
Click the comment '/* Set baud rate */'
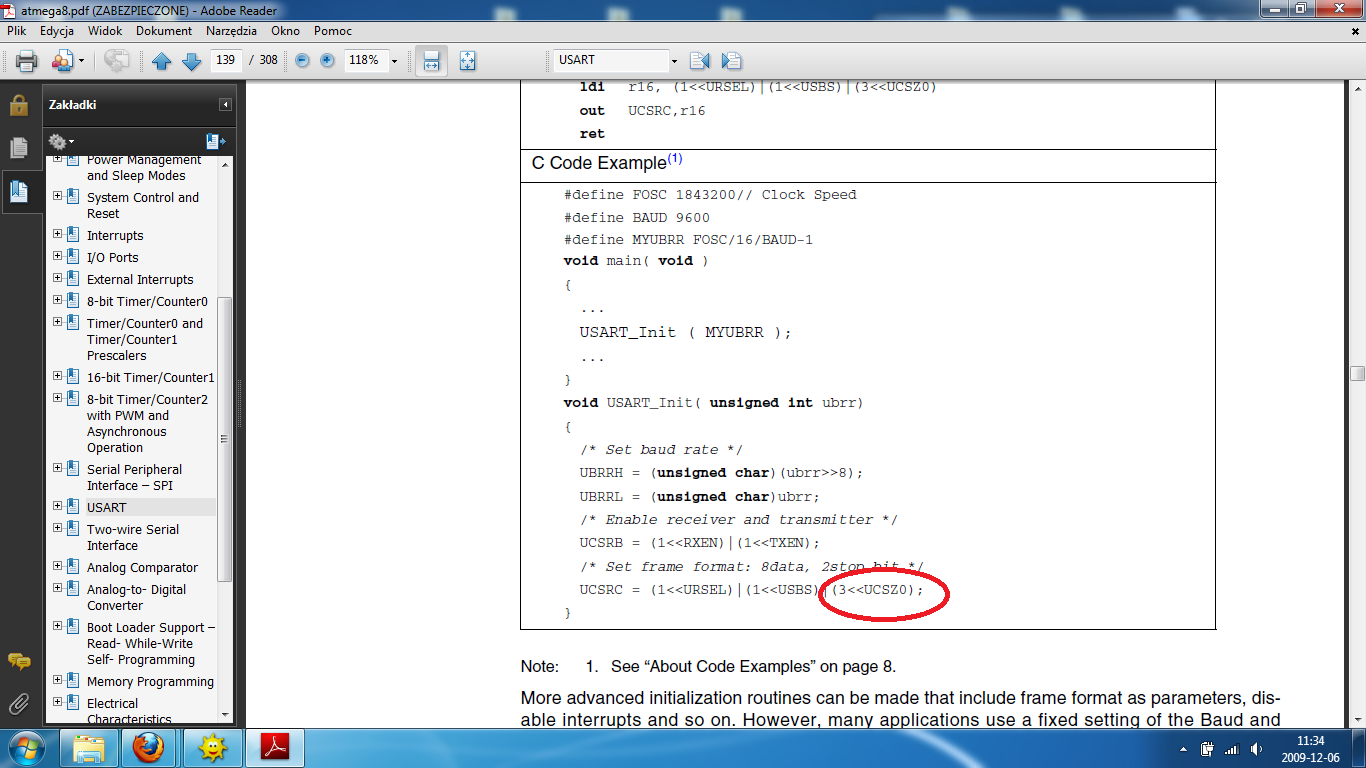click(661, 449)
